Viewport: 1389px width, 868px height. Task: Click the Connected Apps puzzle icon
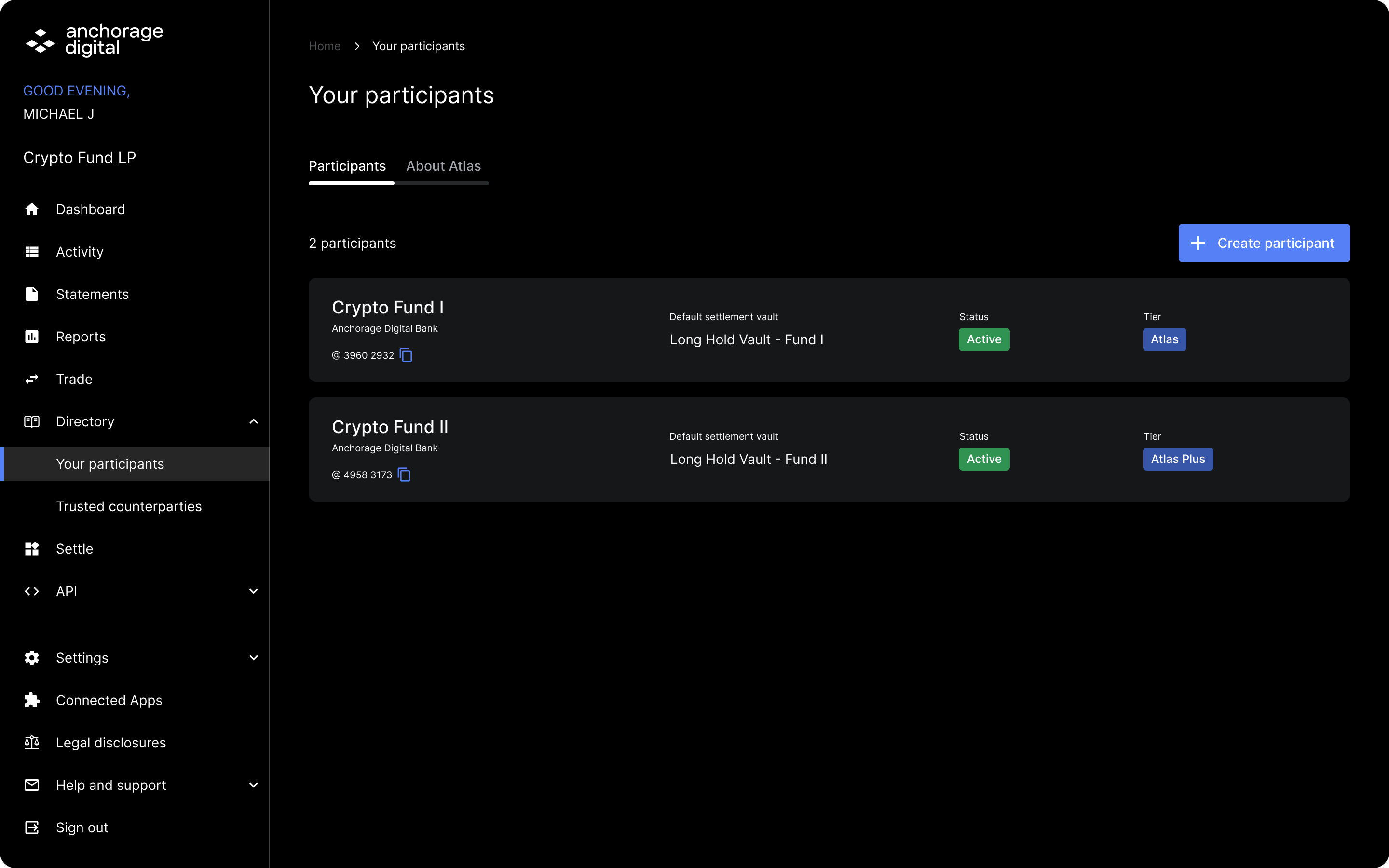tap(32, 700)
